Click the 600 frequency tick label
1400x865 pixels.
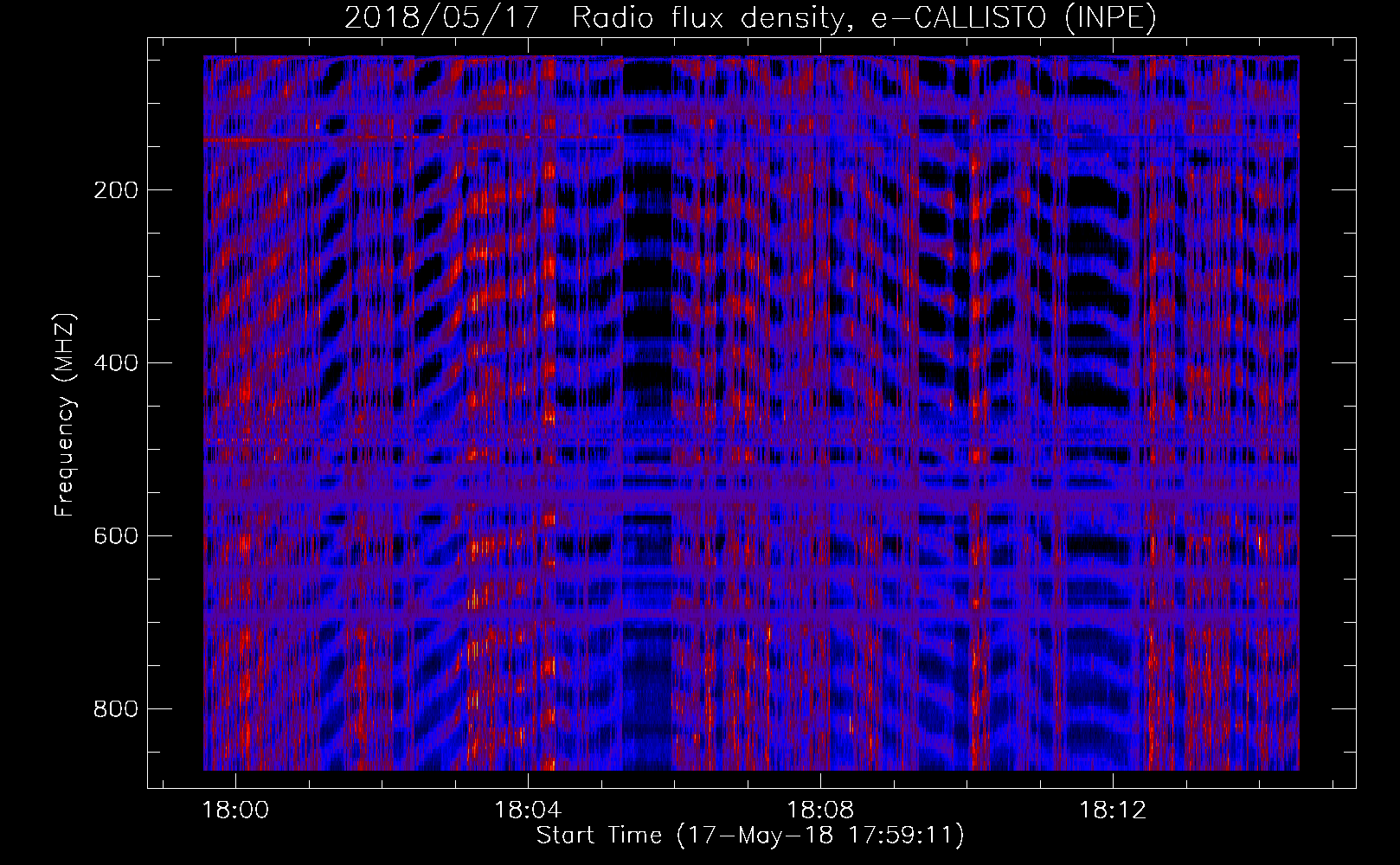tap(115, 536)
